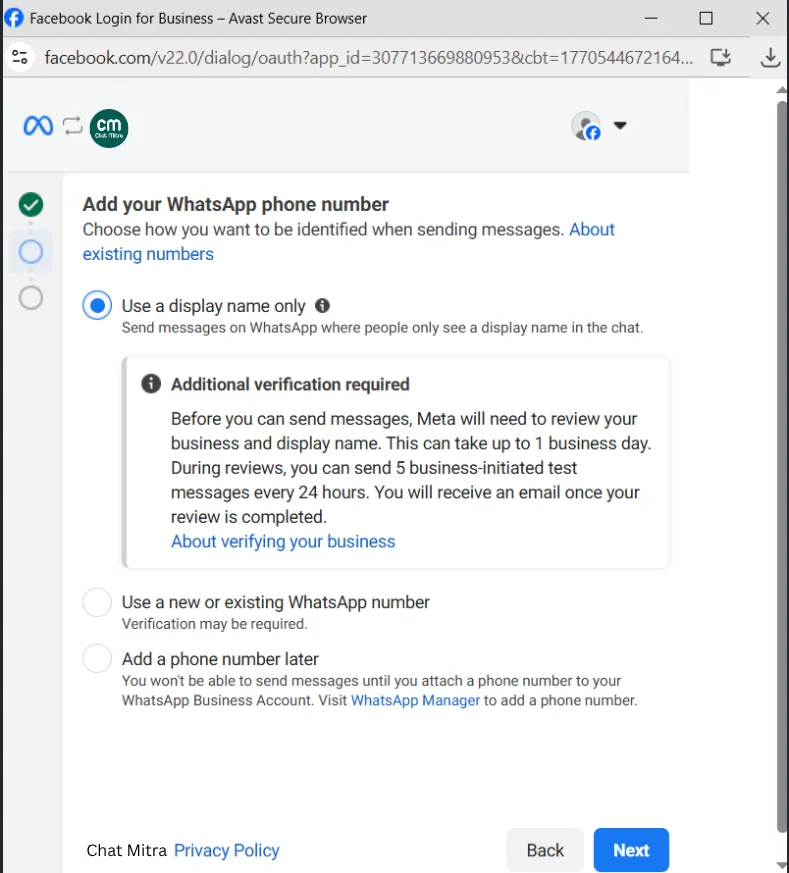Select Add a phone number later
The height and width of the screenshot is (873, 789).
click(x=97, y=658)
